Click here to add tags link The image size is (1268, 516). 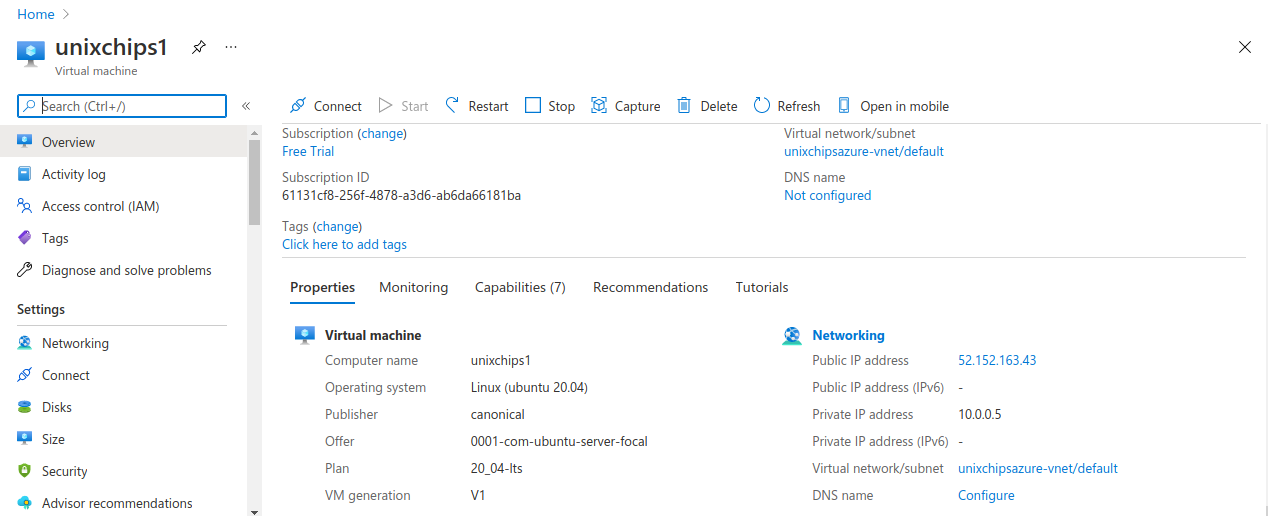coord(344,244)
